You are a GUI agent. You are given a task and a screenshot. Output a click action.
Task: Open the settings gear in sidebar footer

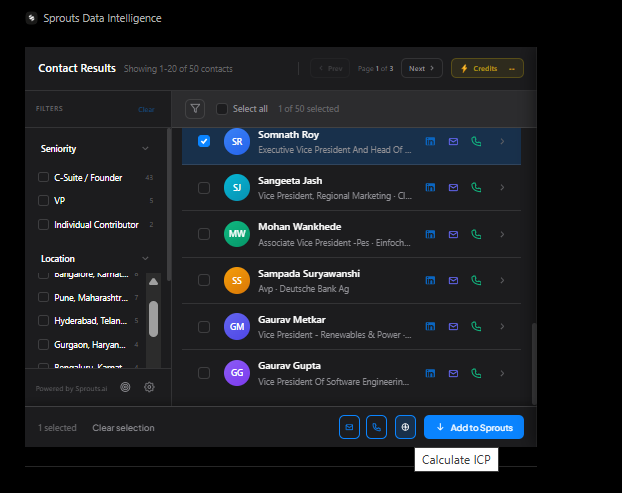(149, 387)
